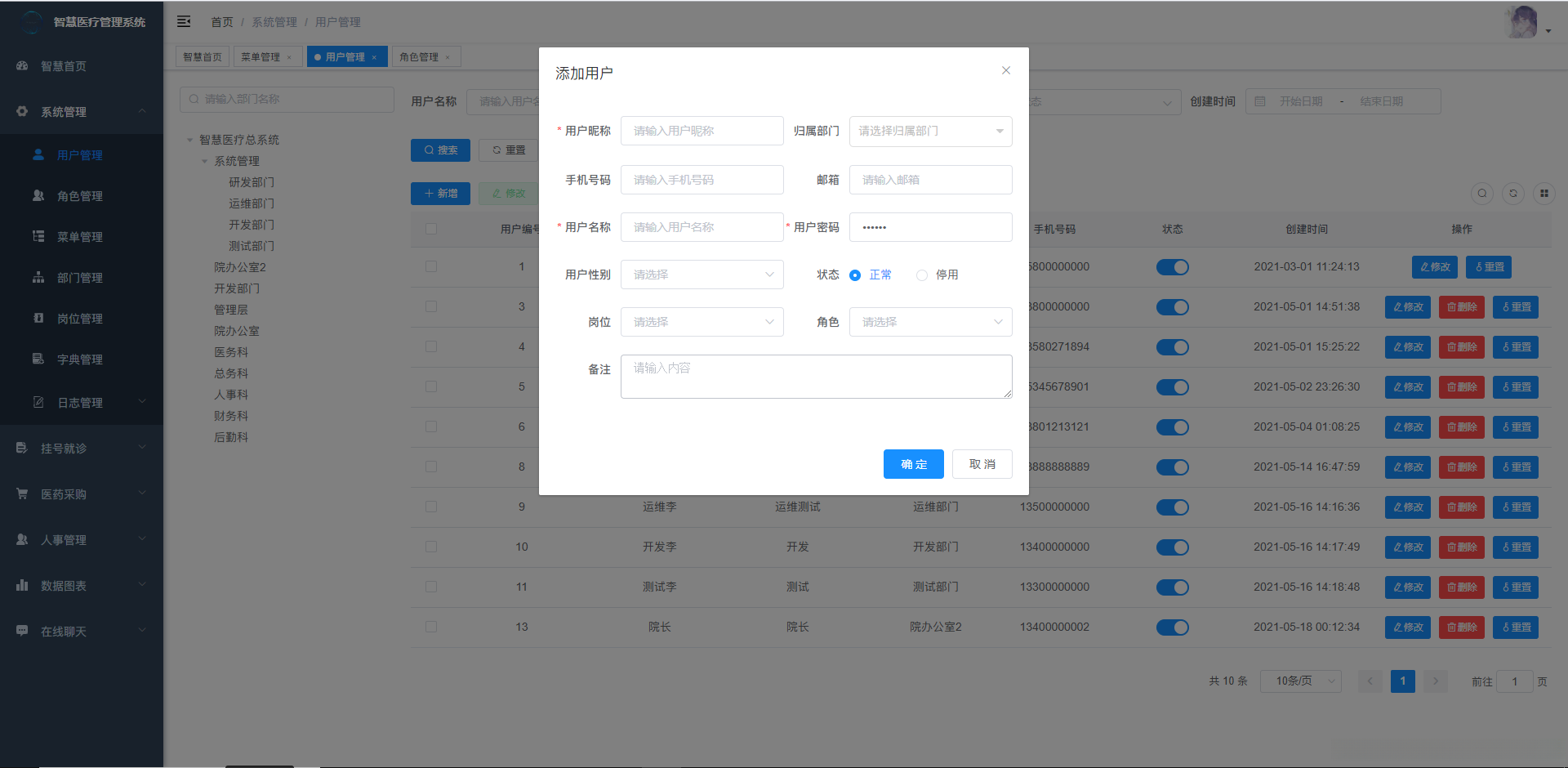Open 部门管理 from the sidebar icon
This screenshot has height=768, width=1568.
38,277
